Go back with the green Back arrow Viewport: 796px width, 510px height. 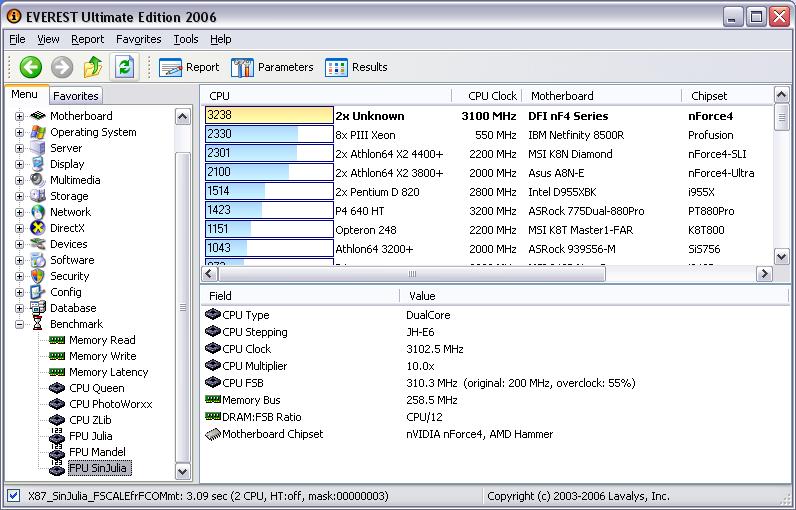click(30, 67)
